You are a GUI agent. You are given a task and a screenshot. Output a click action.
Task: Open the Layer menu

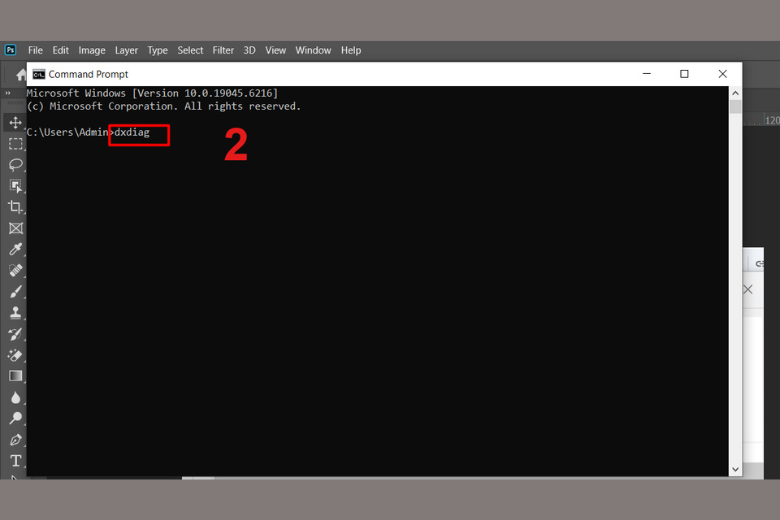(x=126, y=50)
